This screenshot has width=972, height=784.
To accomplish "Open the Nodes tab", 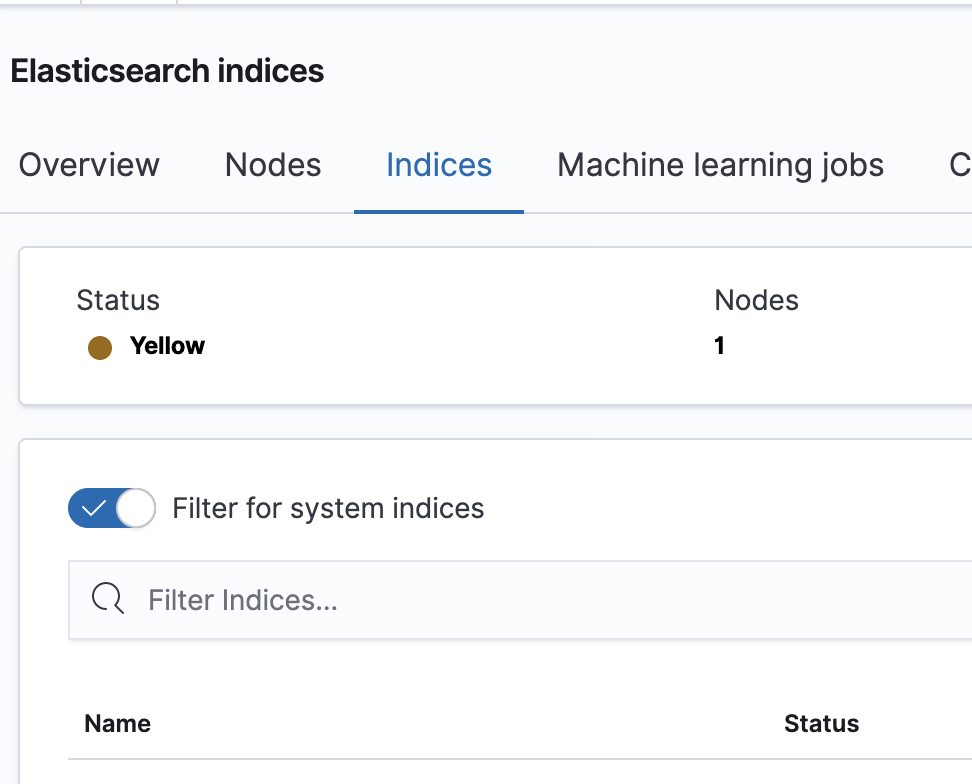I will (x=273, y=165).
